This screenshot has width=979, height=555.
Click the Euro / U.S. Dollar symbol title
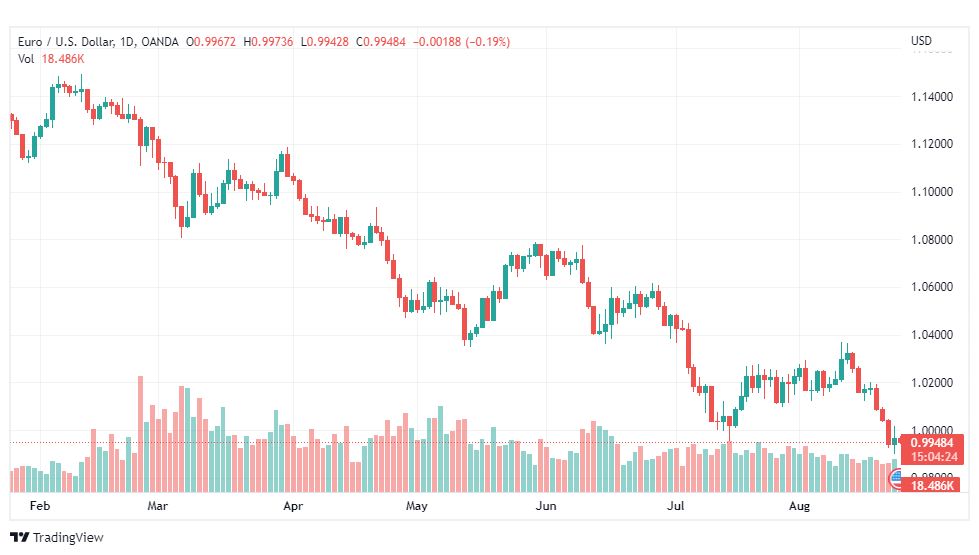click(x=66, y=42)
